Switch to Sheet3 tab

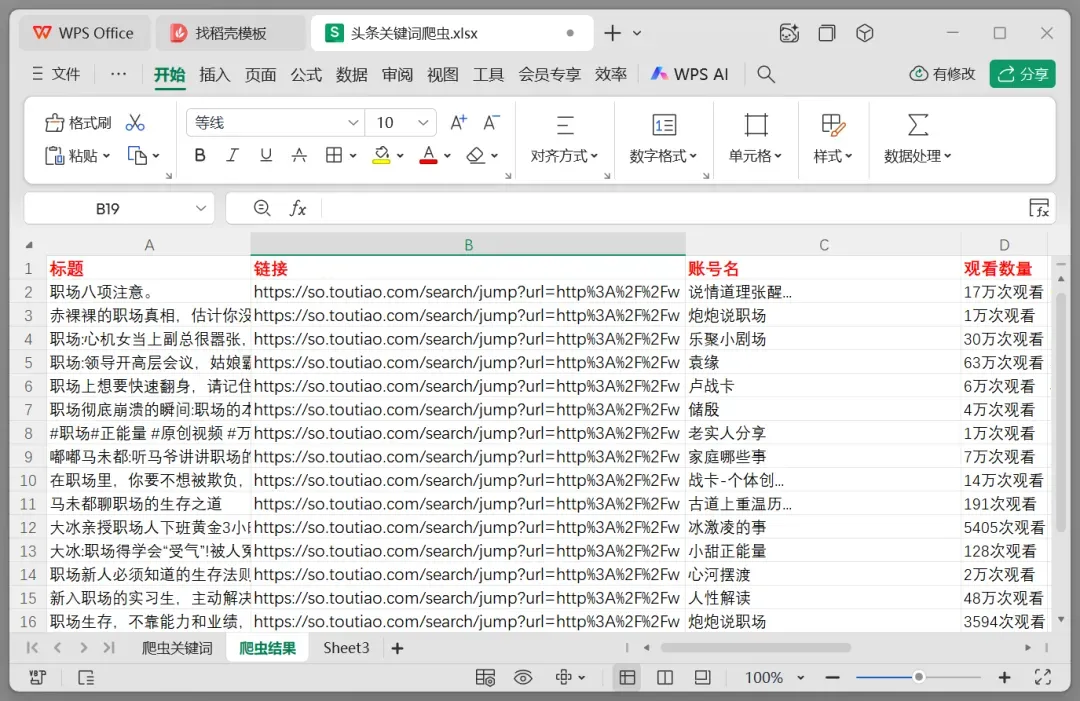[x=346, y=648]
